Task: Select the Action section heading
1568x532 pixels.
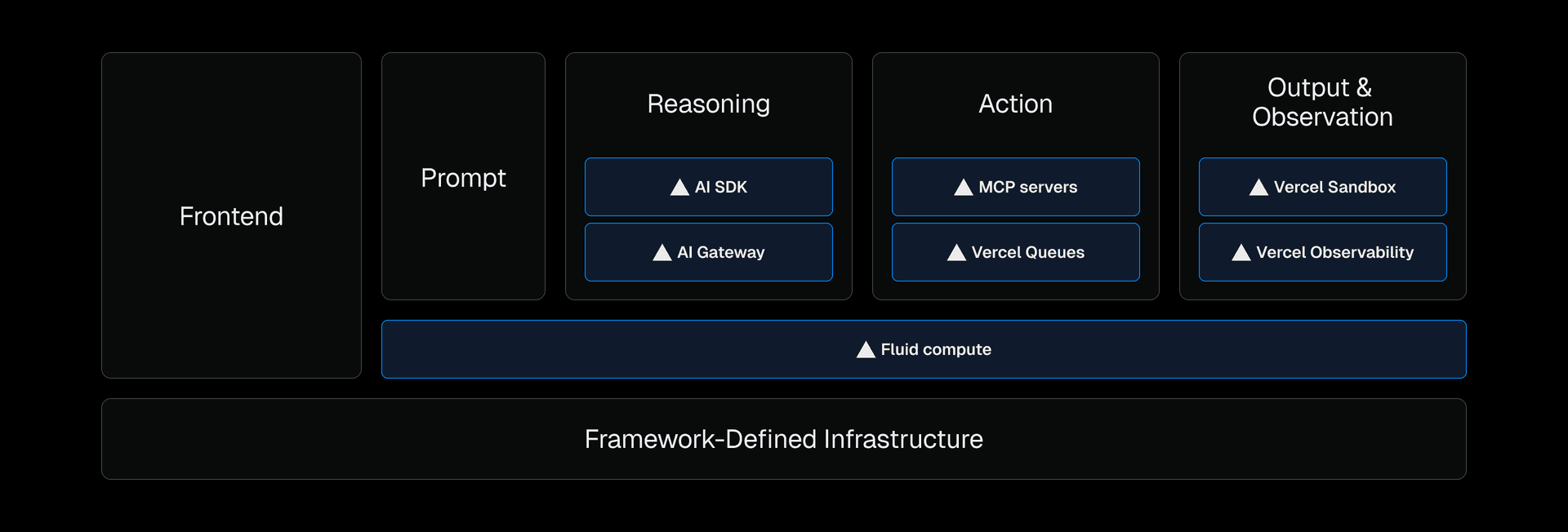Action: (1015, 104)
